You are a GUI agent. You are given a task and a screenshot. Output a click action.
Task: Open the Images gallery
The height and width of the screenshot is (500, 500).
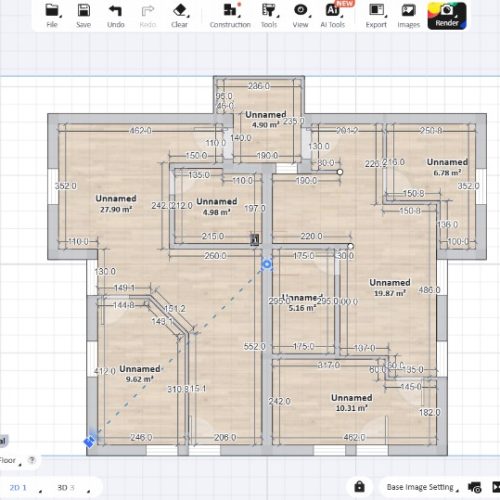[x=409, y=16]
